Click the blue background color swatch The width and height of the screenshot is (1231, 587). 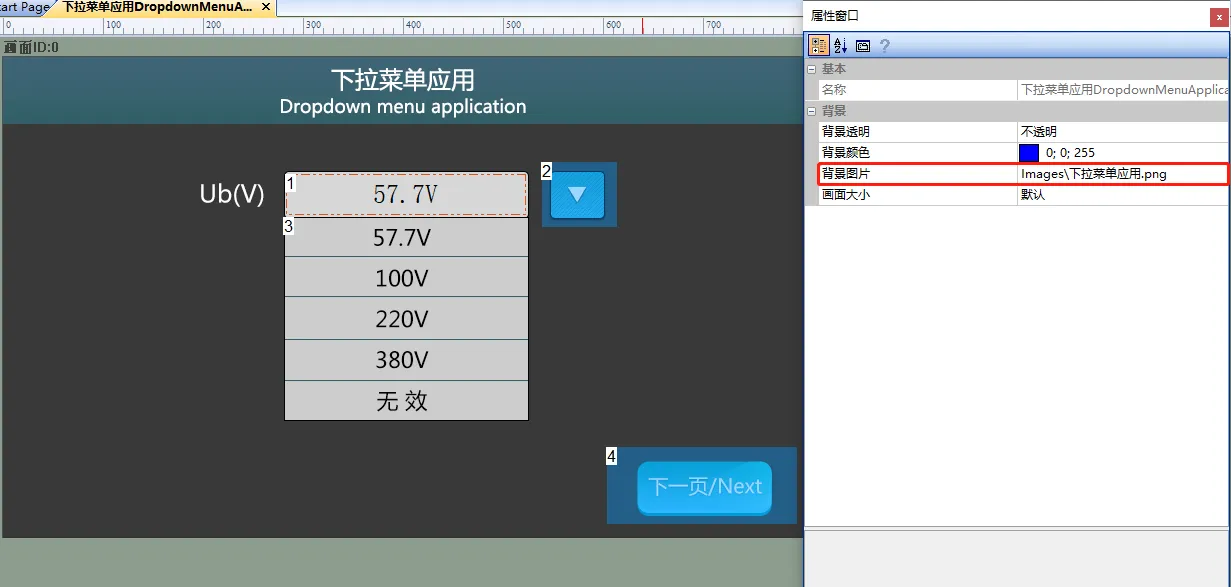(x=1029, y=152)
